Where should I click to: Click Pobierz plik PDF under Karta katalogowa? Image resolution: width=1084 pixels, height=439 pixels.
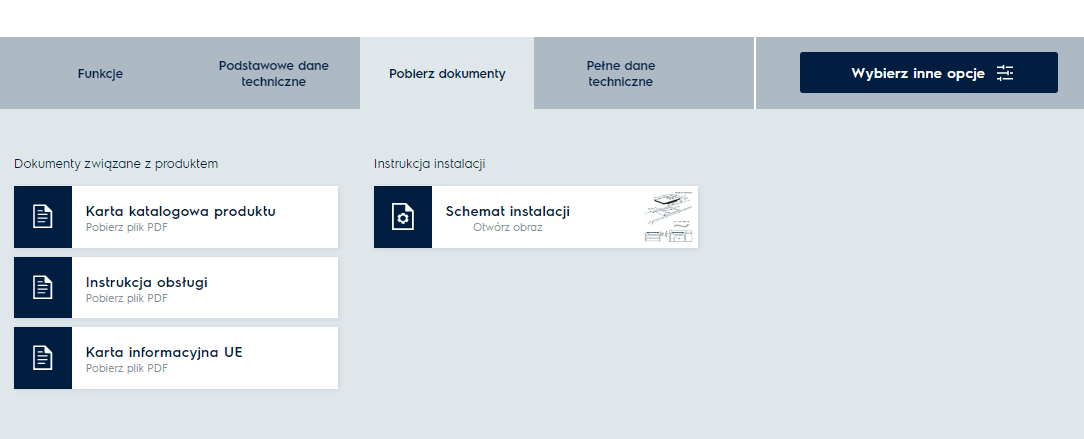pos(126,227)
